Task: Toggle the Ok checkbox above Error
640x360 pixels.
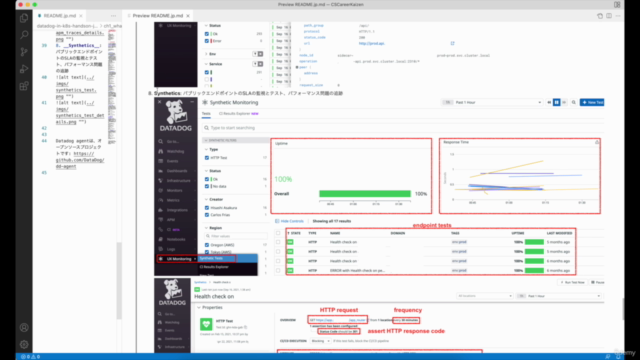Action: (x=207, y=34)
